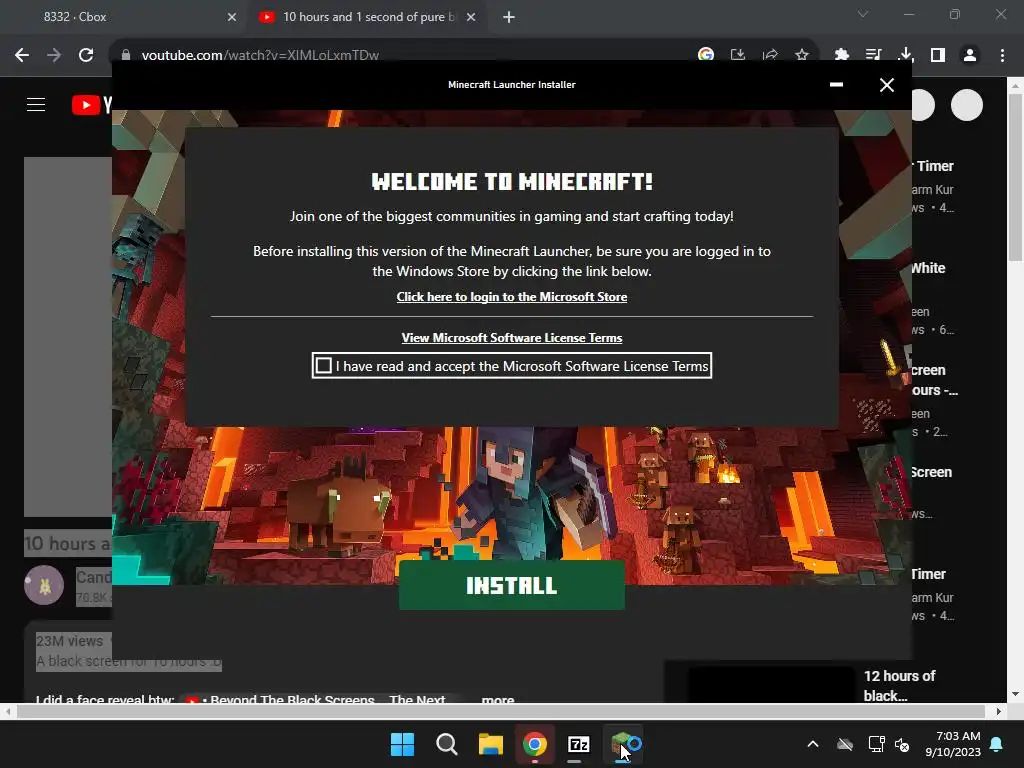Open a new browser tab

click(x=509, y=17)
